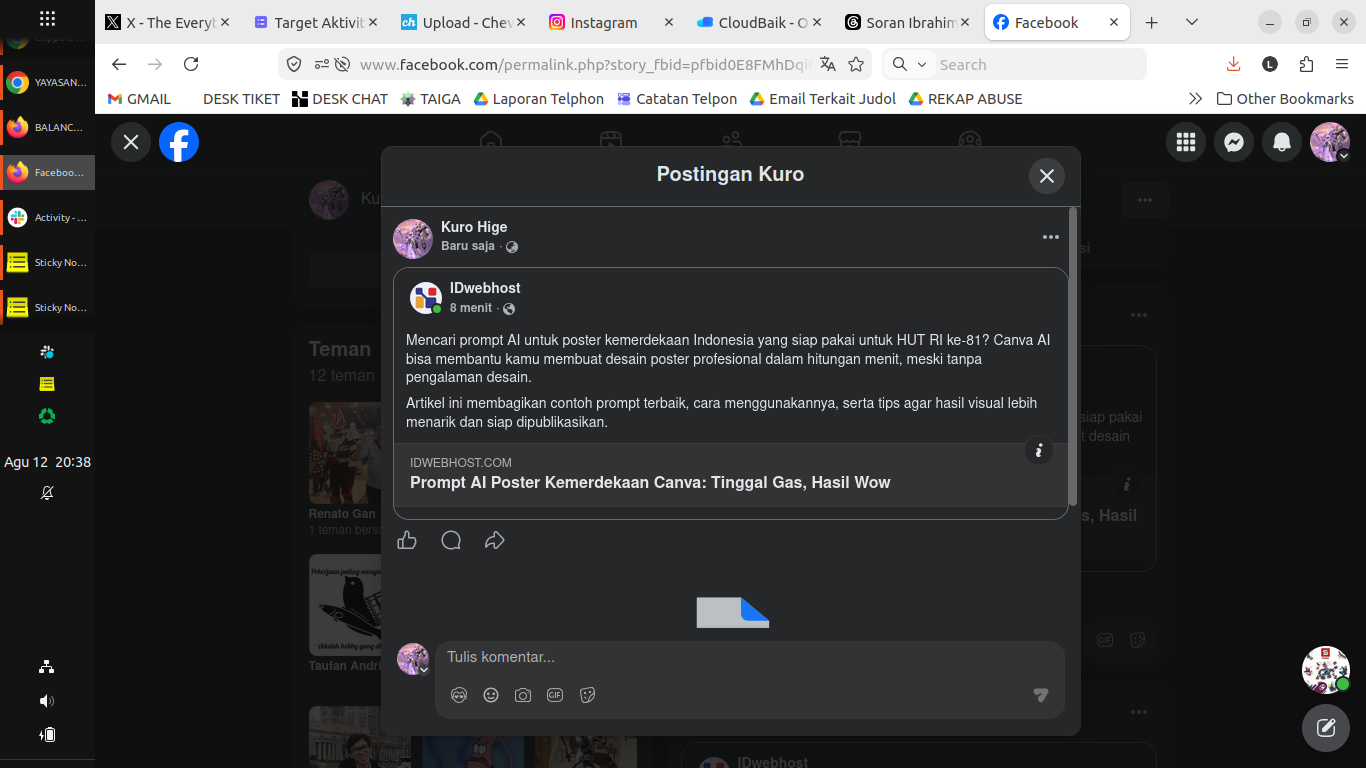Like the IDwebhost post with thumbs-up icon
The width and height of the screenshot is (1366, 768).
[x=407, y=541]
